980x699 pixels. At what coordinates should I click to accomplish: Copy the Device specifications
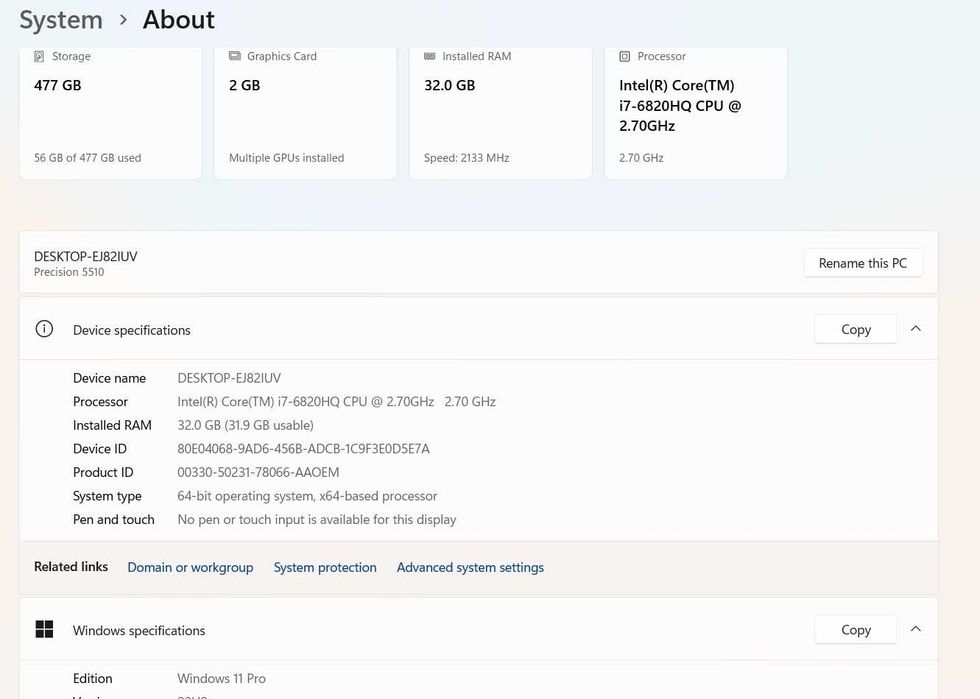pos(856,329)
